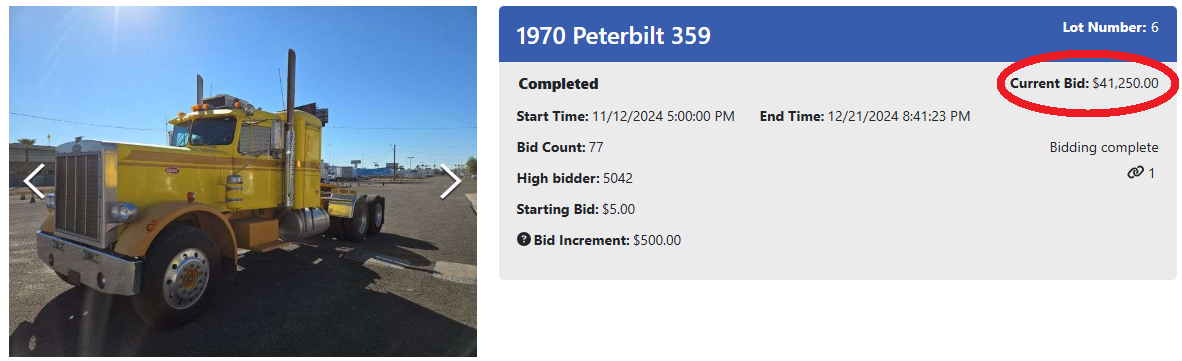Select the Lot Number 6 label
The image size is (1182, 361).
pyautogui.click(x=1110, y=27)
